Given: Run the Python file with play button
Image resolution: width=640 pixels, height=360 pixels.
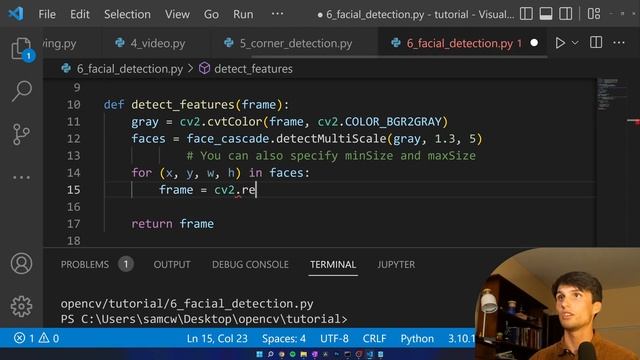Looking at the screenshot, I should pyautogui.click(x=560, y=43).
